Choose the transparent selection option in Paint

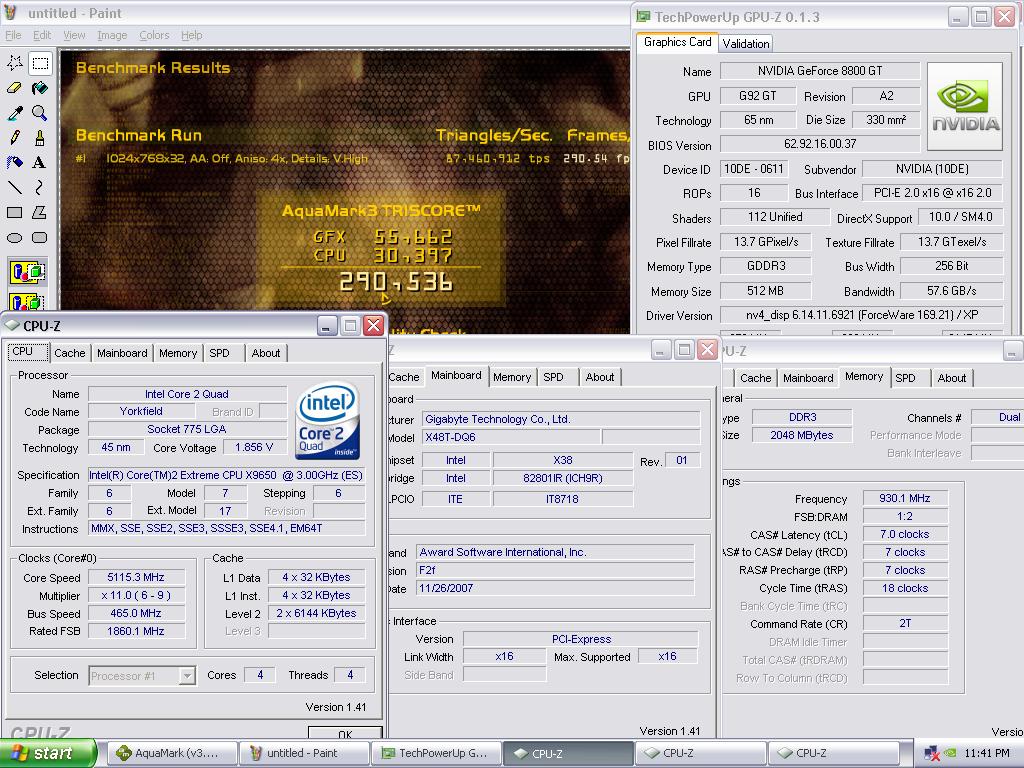[27, 301]
